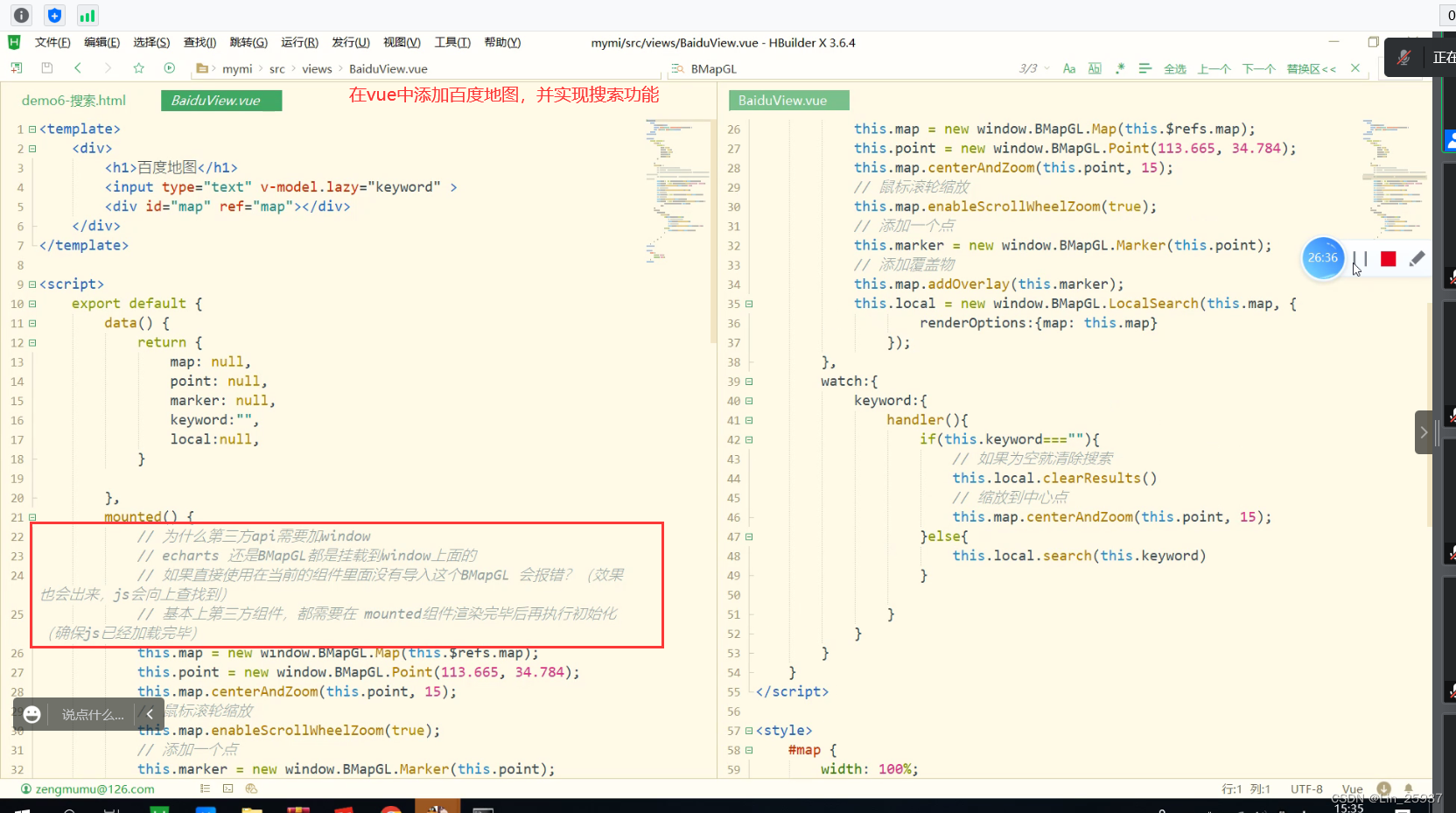1456x813 pixels.
Task: Toggle whole word match in search
Action: click(1095, 68)
